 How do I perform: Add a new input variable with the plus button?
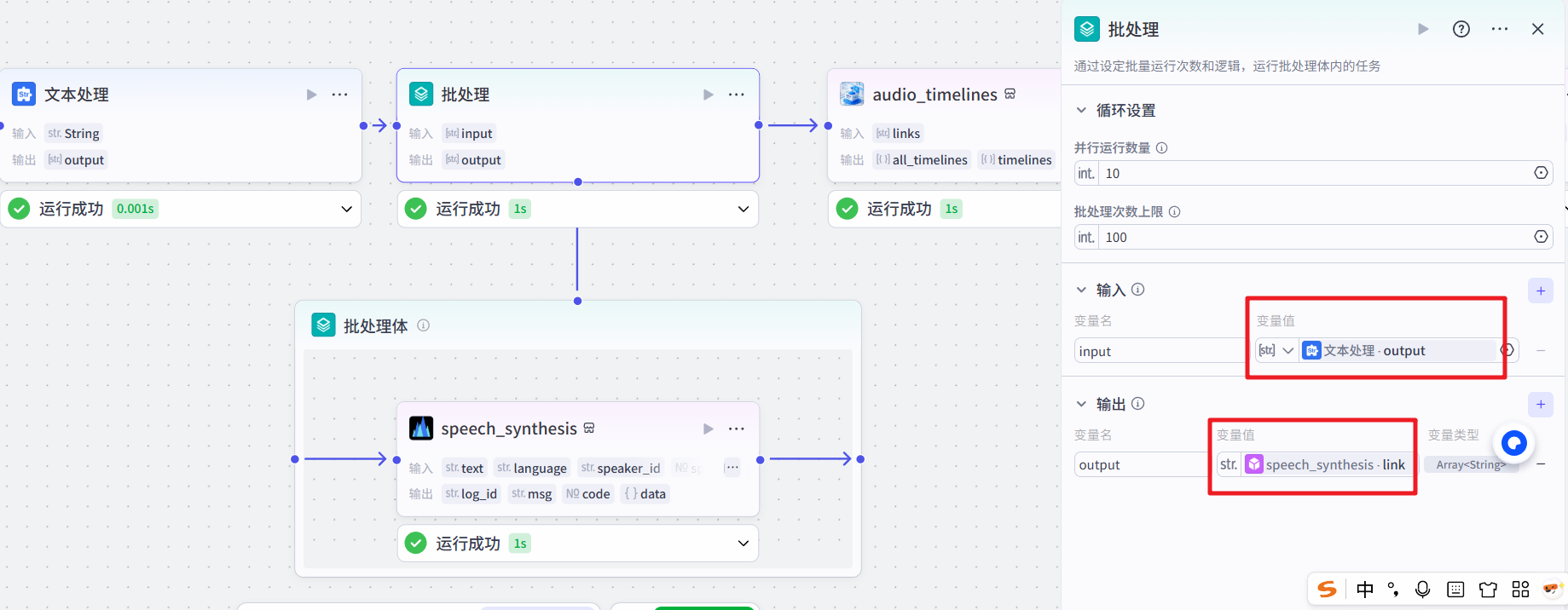(1540, 291)
